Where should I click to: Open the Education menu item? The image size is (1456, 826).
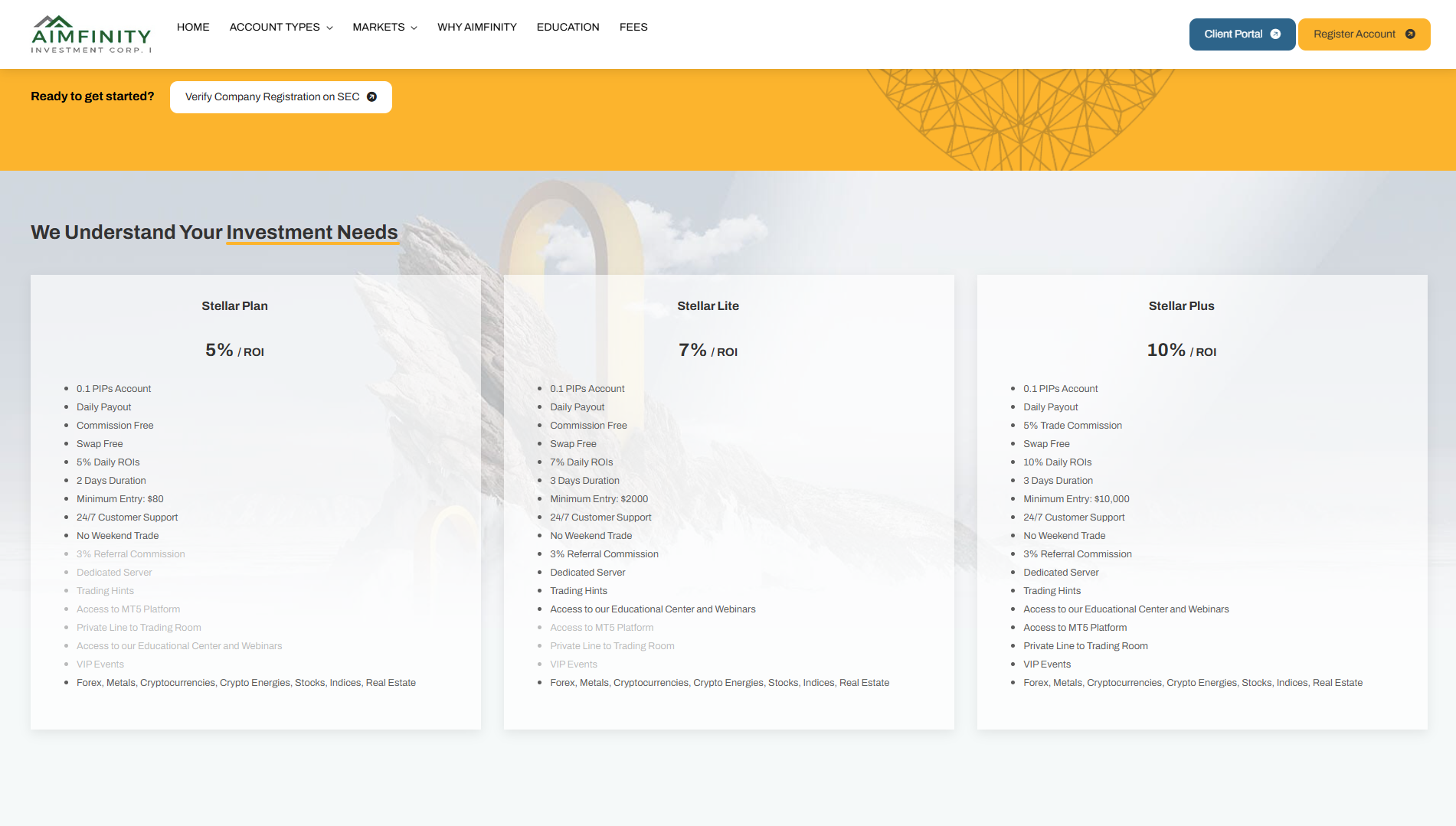point(568,27)
